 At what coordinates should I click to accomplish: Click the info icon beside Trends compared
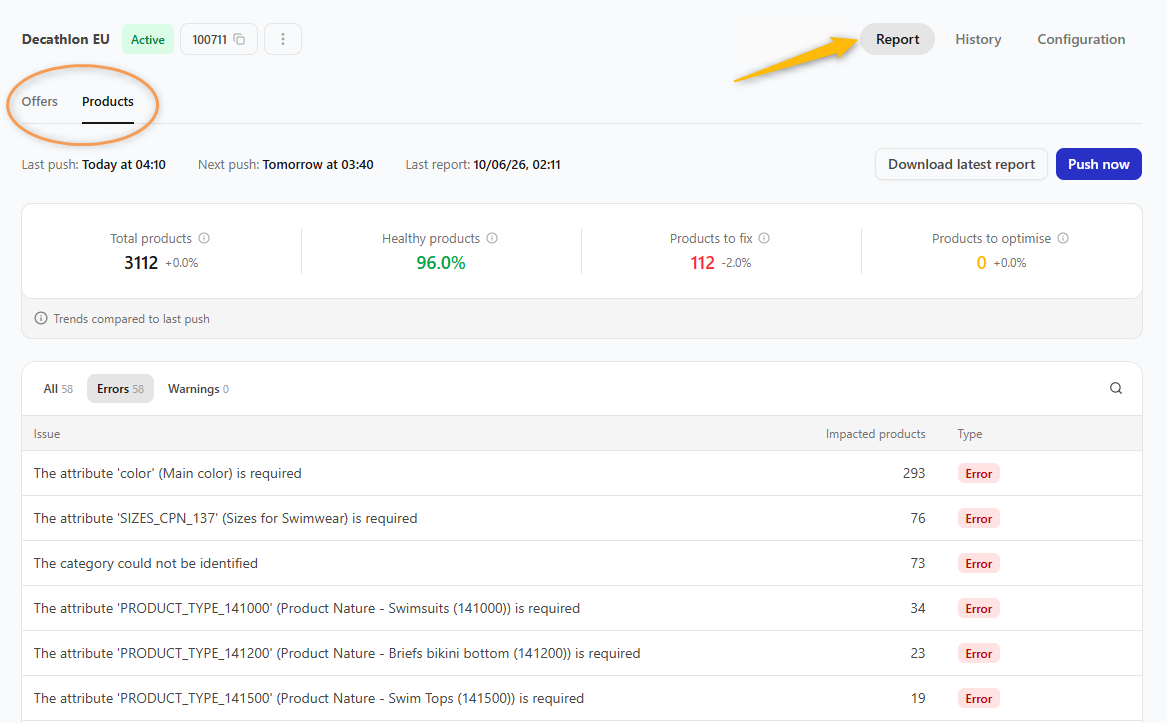tap(41, 319)
